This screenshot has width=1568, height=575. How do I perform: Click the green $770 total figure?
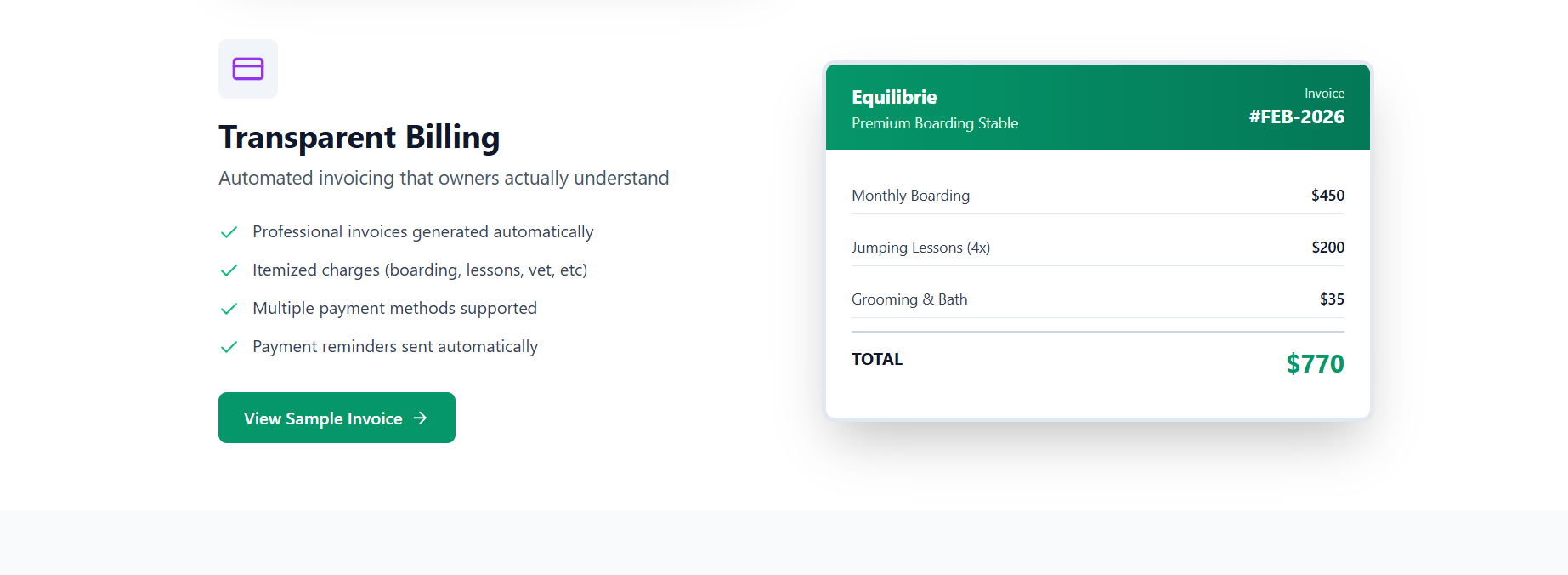click(1315, 363)
